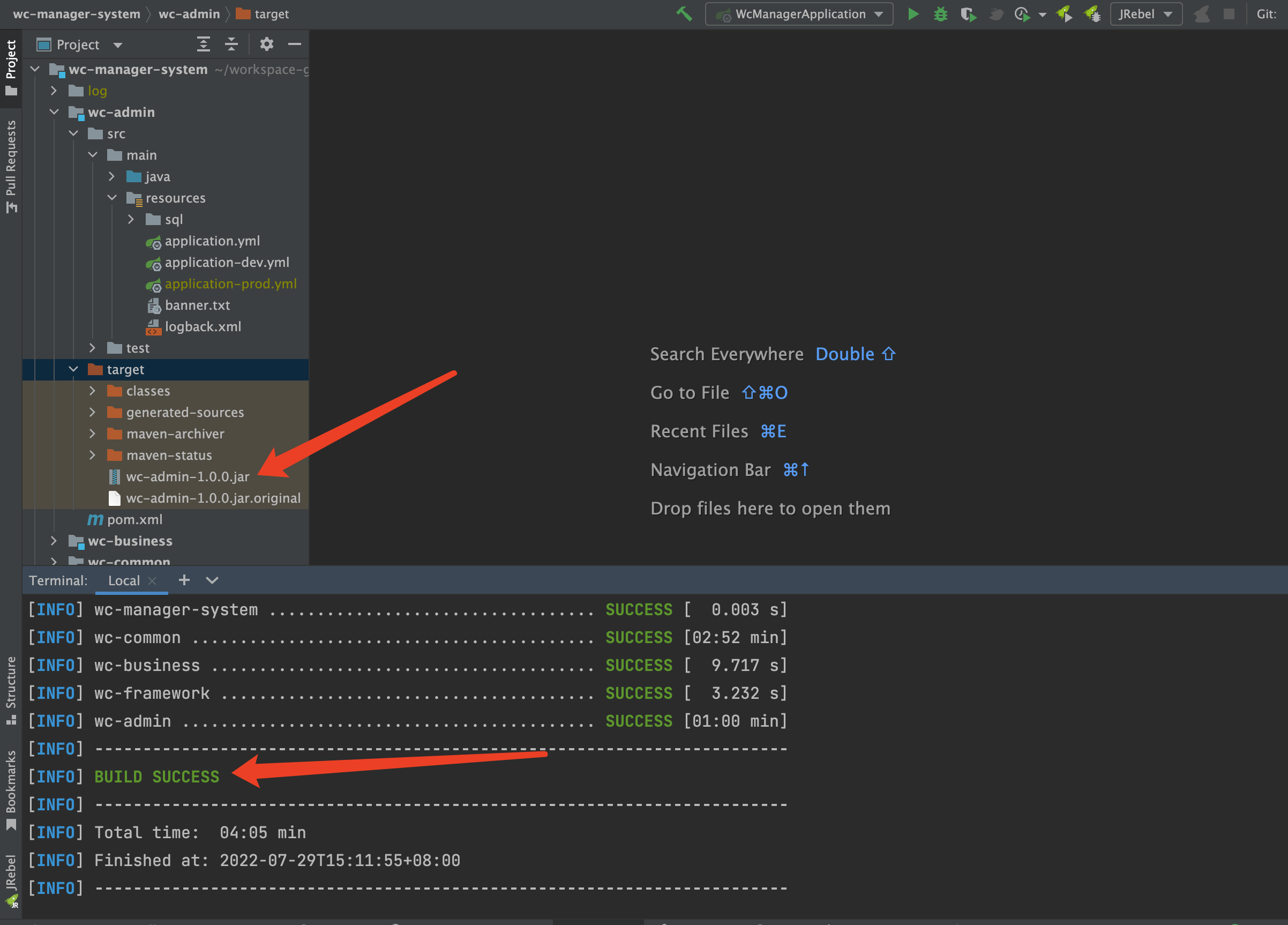Run with Coverage shield icon
This screenshot has height=925, width=1288.
968,13
